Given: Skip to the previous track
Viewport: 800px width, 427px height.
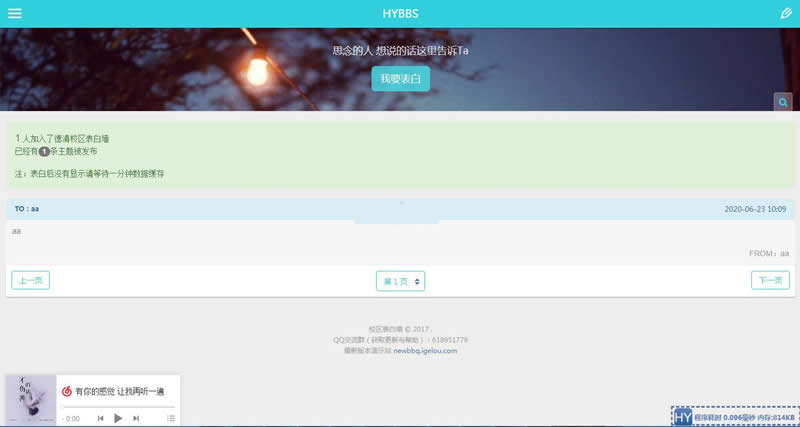Looking at the screenshot, I should pyautogui.click(x=100, y=418).
